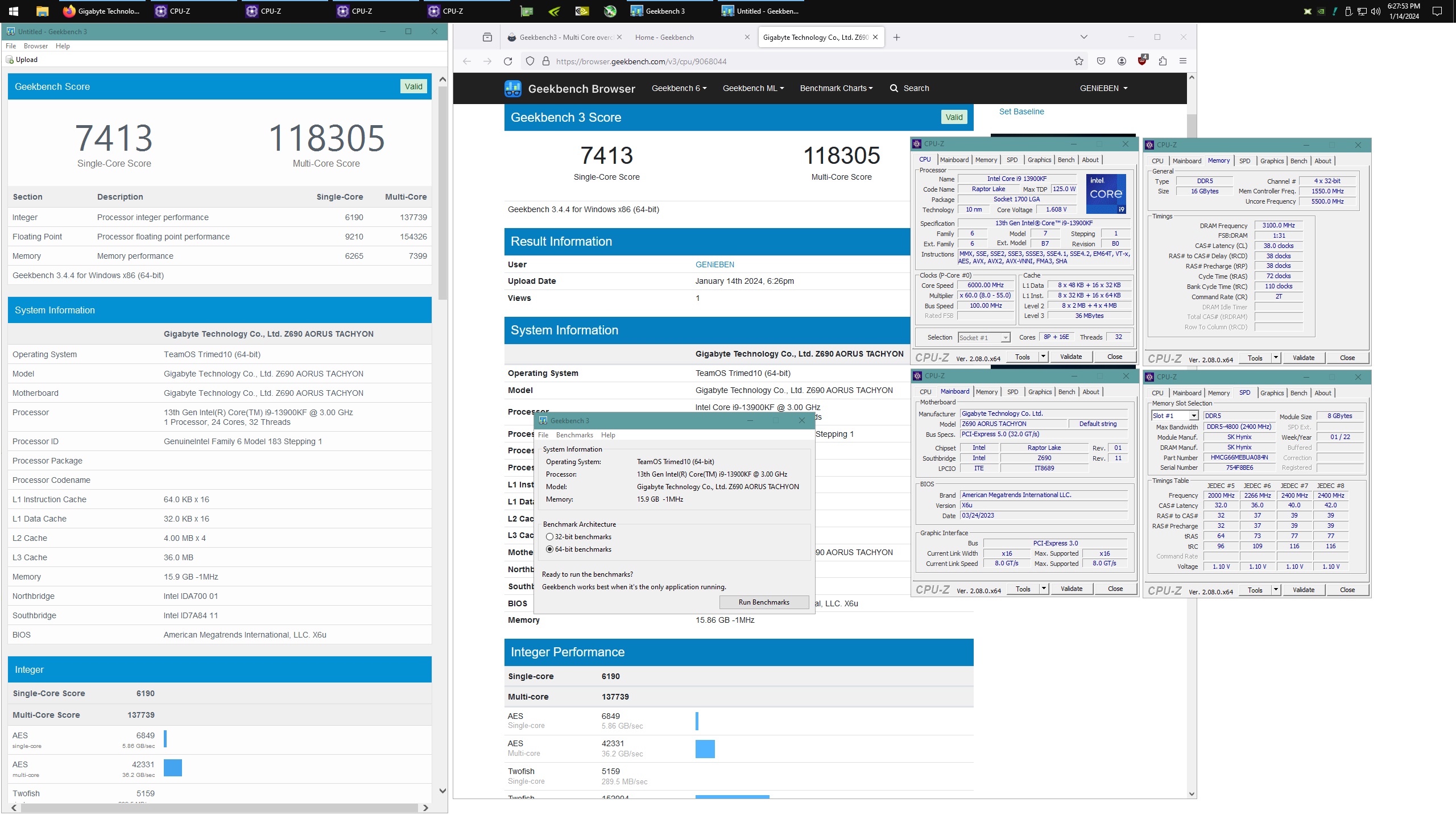The image size is (1456, 819).
Task: Open the volume control in system tray
Action: (1376, 11)
